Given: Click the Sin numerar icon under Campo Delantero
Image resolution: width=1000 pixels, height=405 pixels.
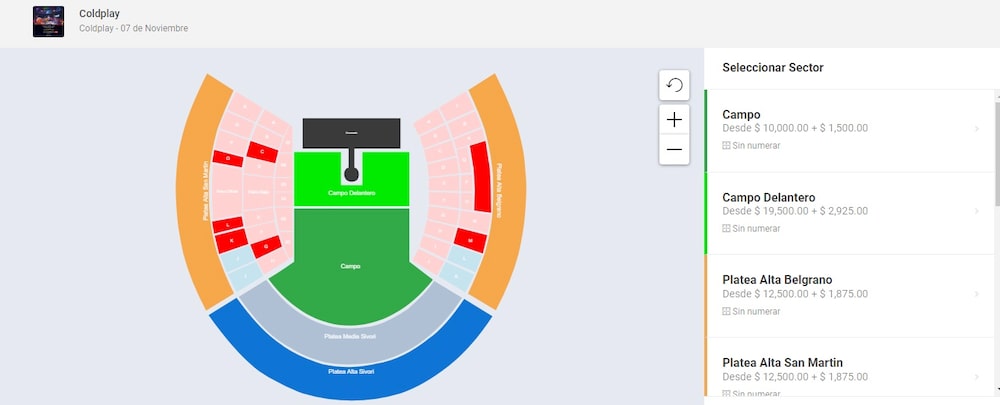Looking at the screenshot, I should (x=727, y=229).
